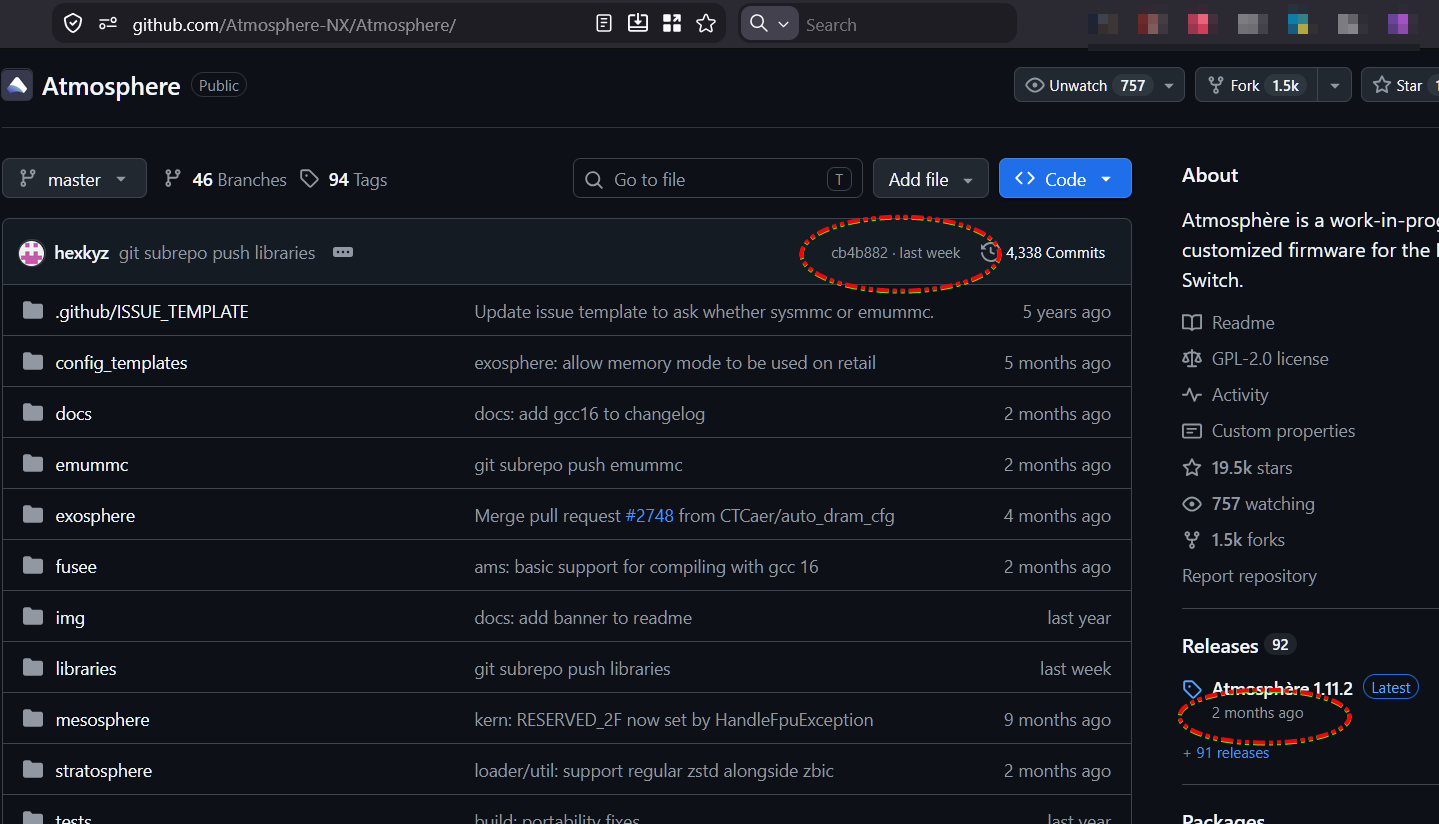Click the Custom properties icon
Viewport: 1439px width, 824px height.
(1192, 431)
